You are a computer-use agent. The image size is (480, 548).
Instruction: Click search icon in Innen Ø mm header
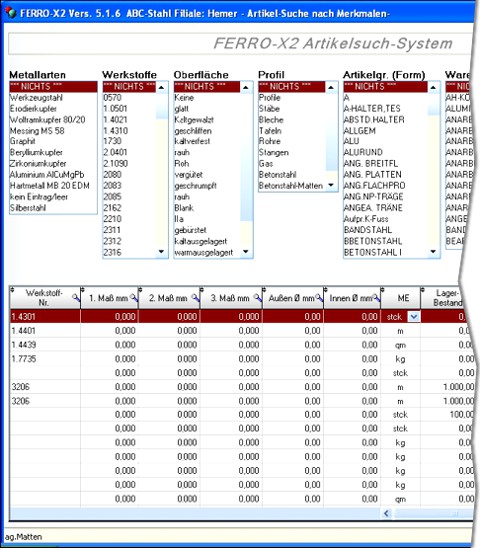376,298
